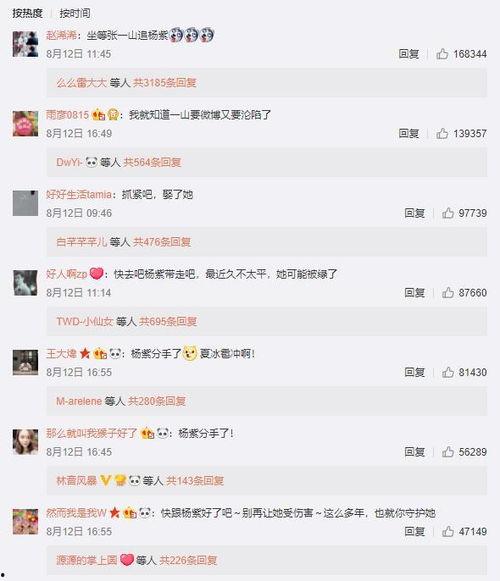The width and height of the screenshot is (500, 581).
Task: Open 赵浠浠's profile avatar
Action: click(25, 44)
